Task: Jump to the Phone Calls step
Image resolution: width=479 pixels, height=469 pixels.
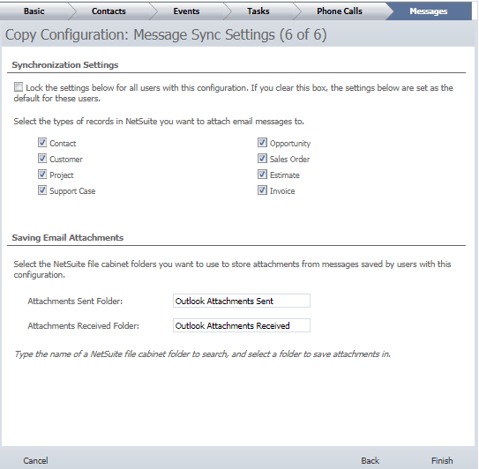Action: click(x=339, y=11)
